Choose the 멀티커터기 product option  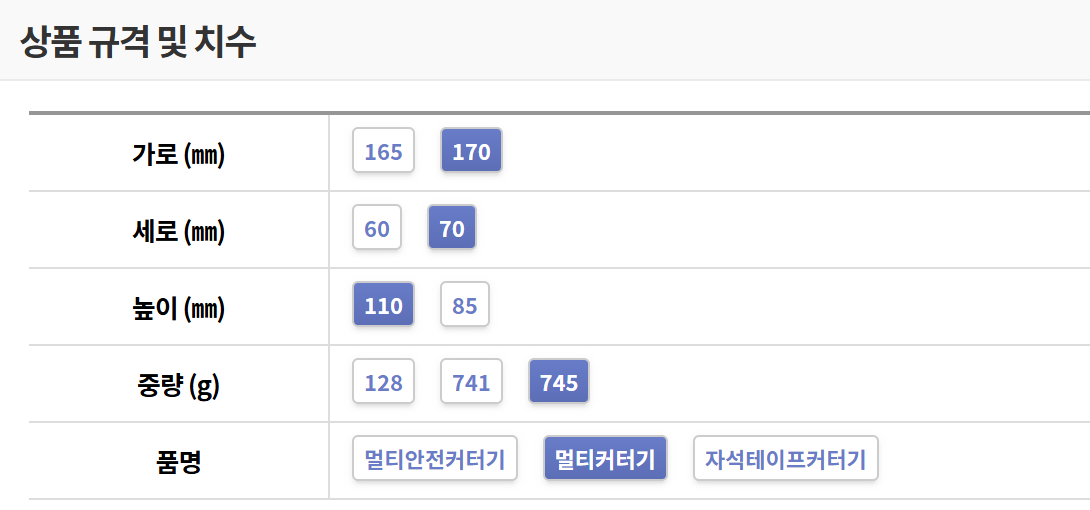pos(605,460)
